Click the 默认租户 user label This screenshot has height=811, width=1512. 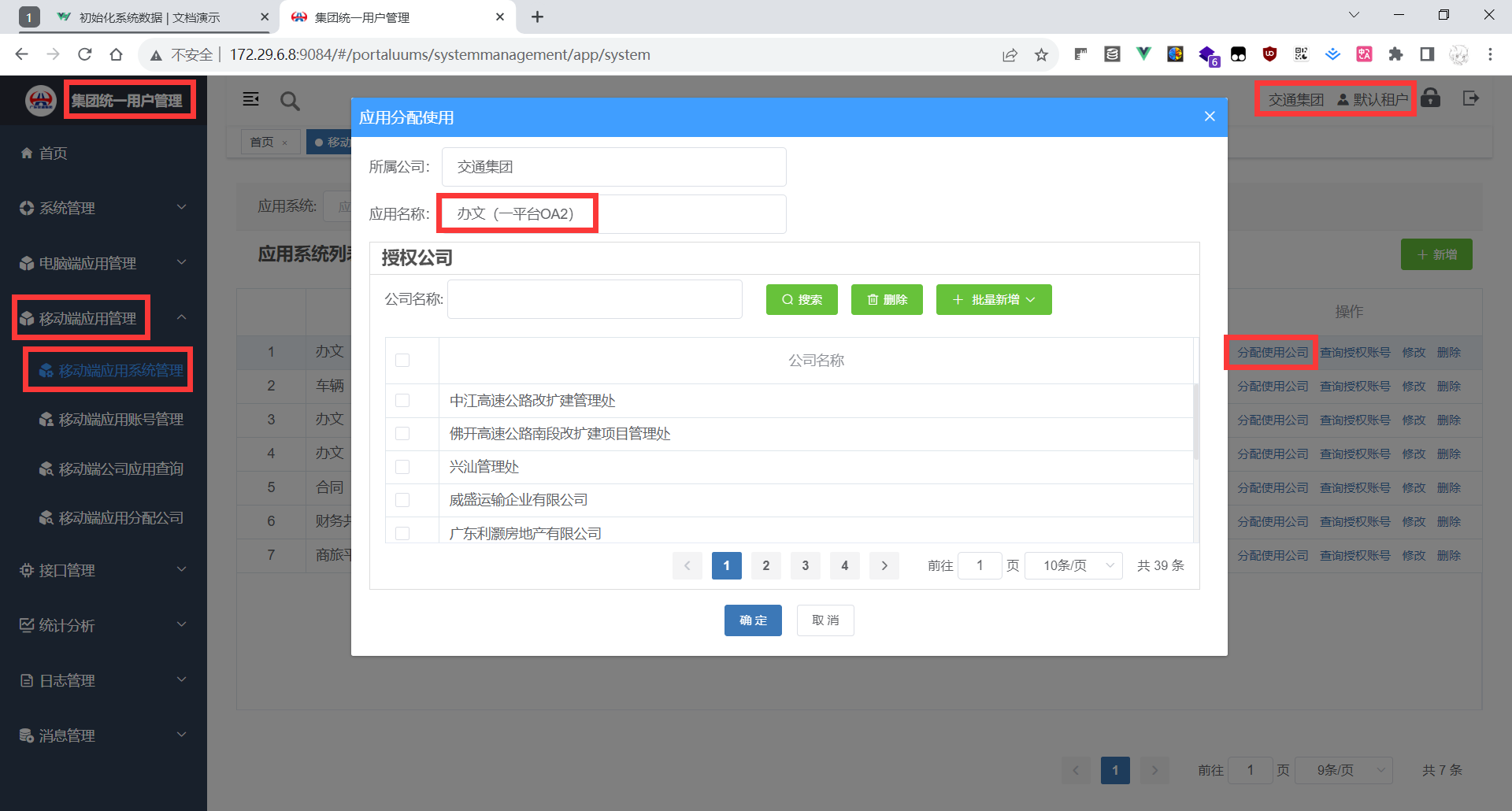tap(1373, 99)
